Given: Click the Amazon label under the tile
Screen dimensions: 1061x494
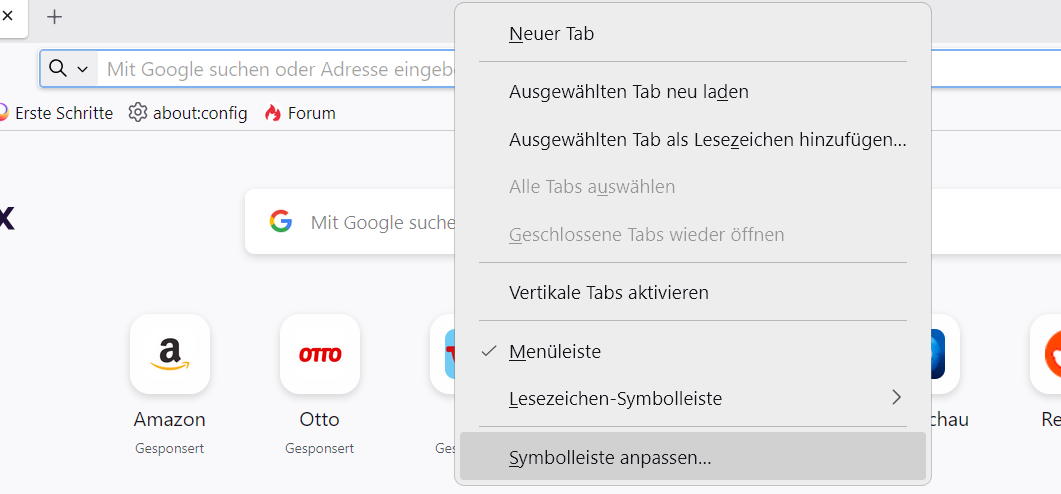Looking at the screenshot, I should point(170,419).
